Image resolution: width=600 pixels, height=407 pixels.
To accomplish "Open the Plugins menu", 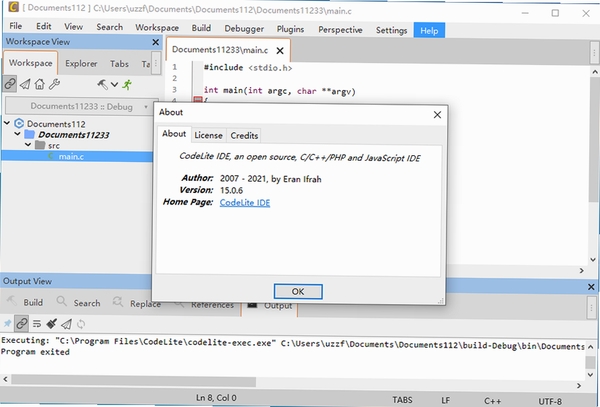I will pos(290,29).
